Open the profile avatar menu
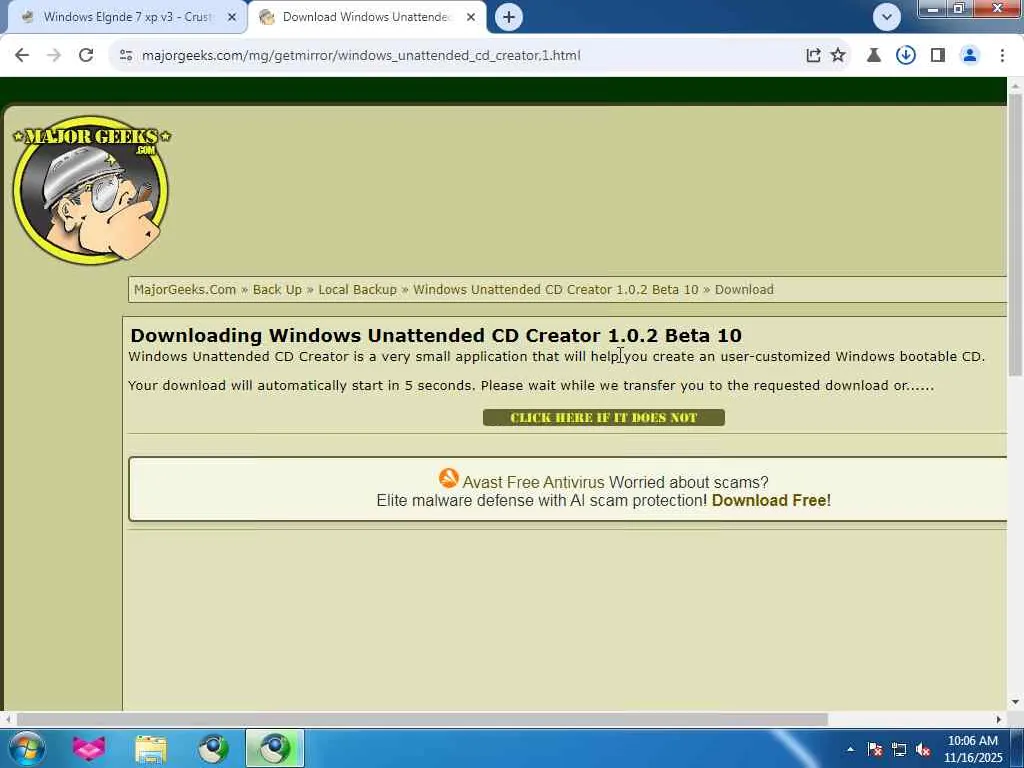1024x768 pixels. tap(970, 56)
